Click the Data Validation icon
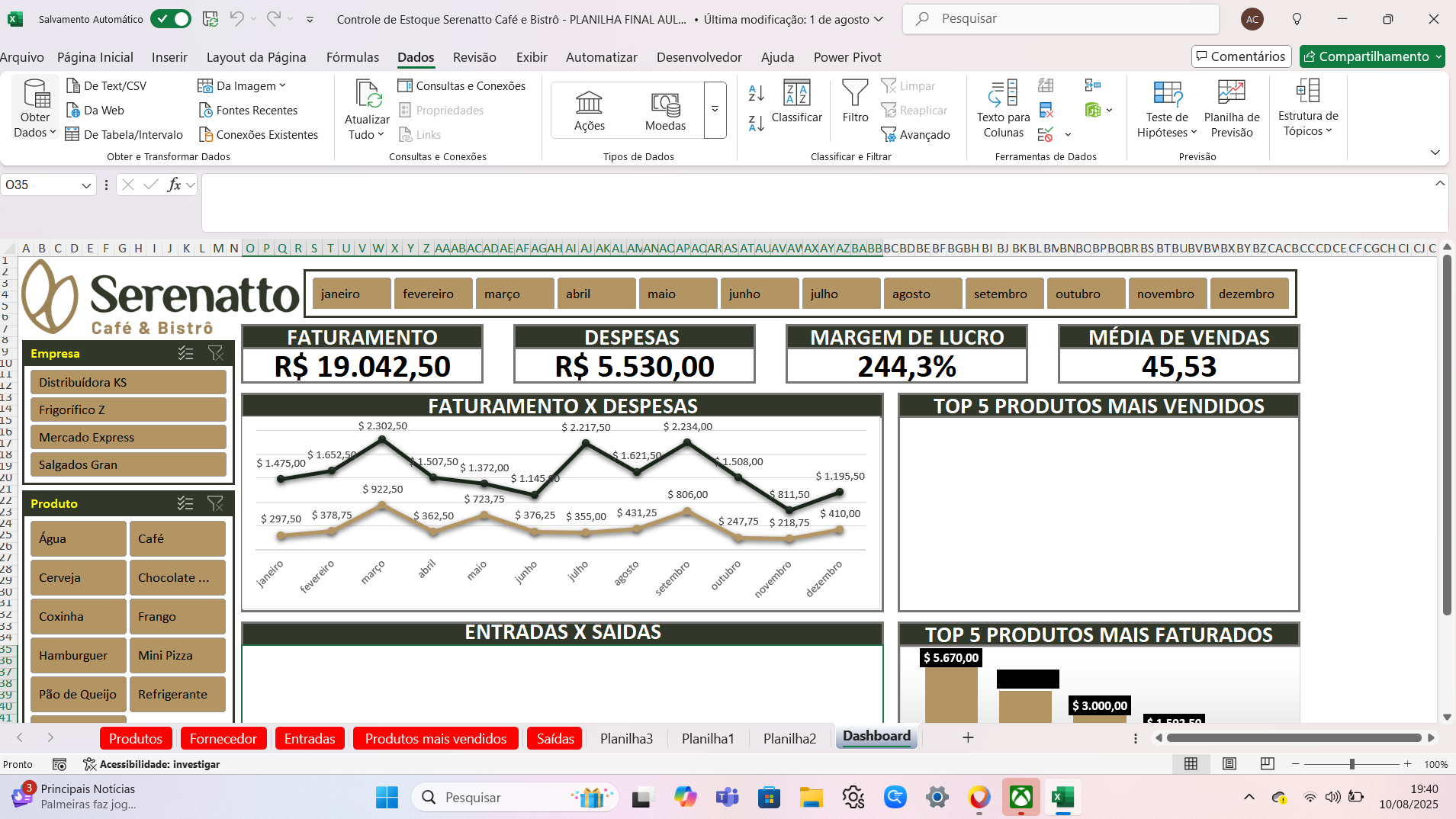 coord(1046,134)
